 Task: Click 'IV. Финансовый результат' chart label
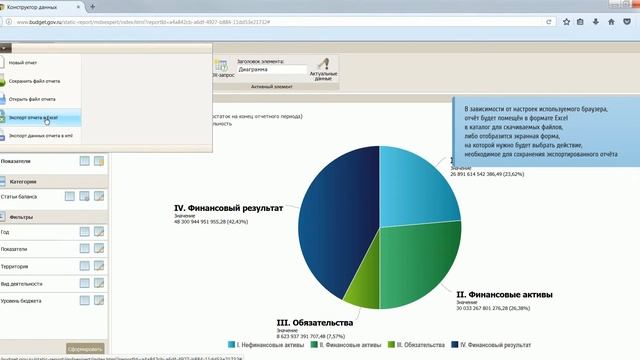pos(229,208)
